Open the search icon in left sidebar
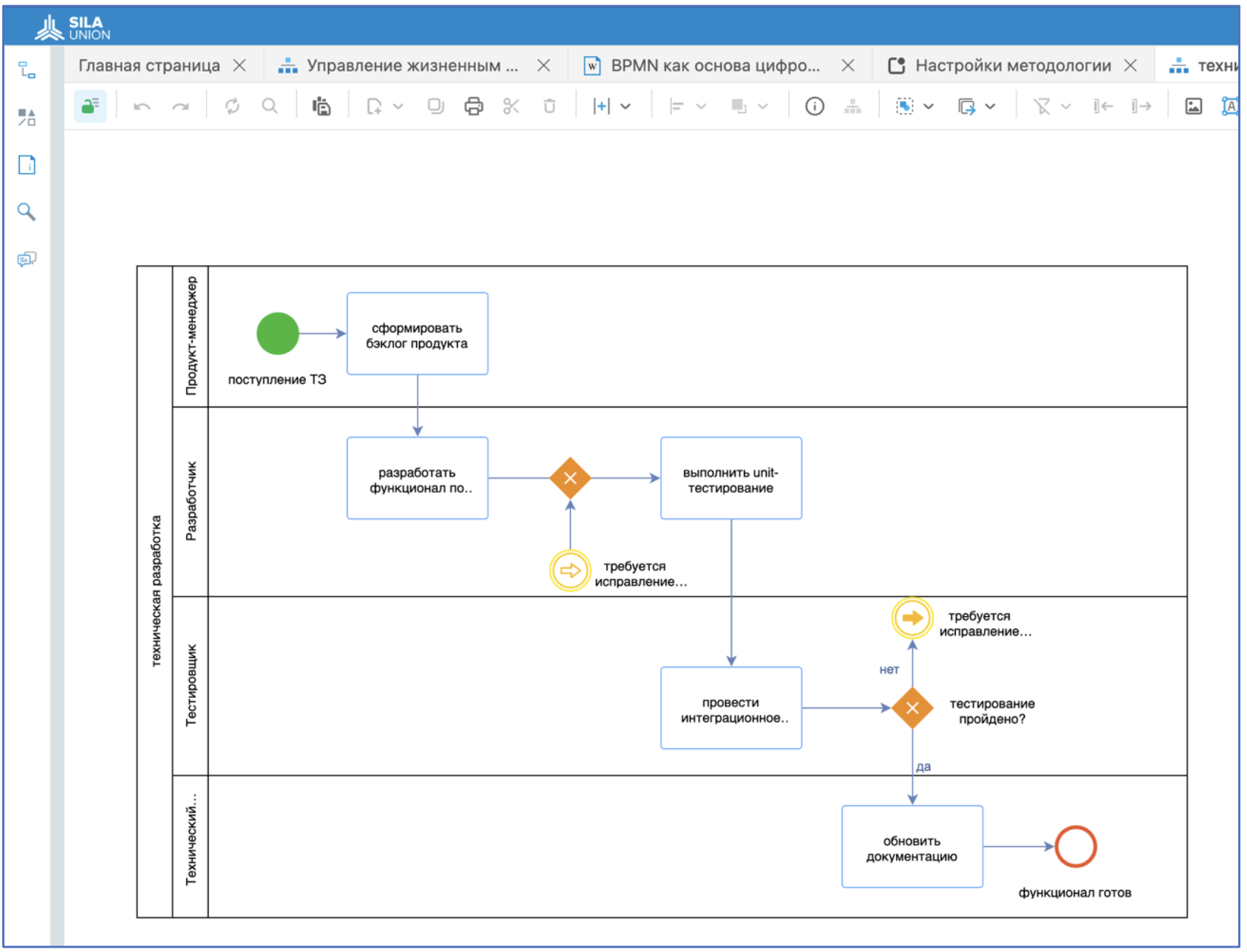This screenshot has height=952, width=1247. coord(27,212)
